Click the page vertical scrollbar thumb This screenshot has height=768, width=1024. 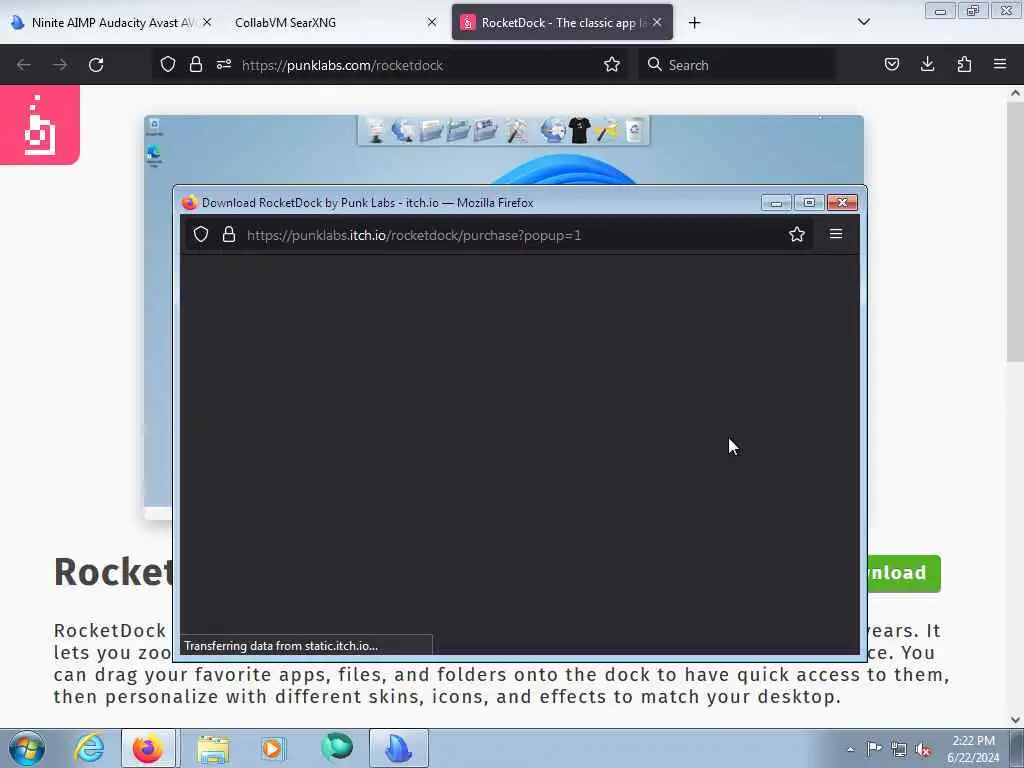click(1015, 231)
